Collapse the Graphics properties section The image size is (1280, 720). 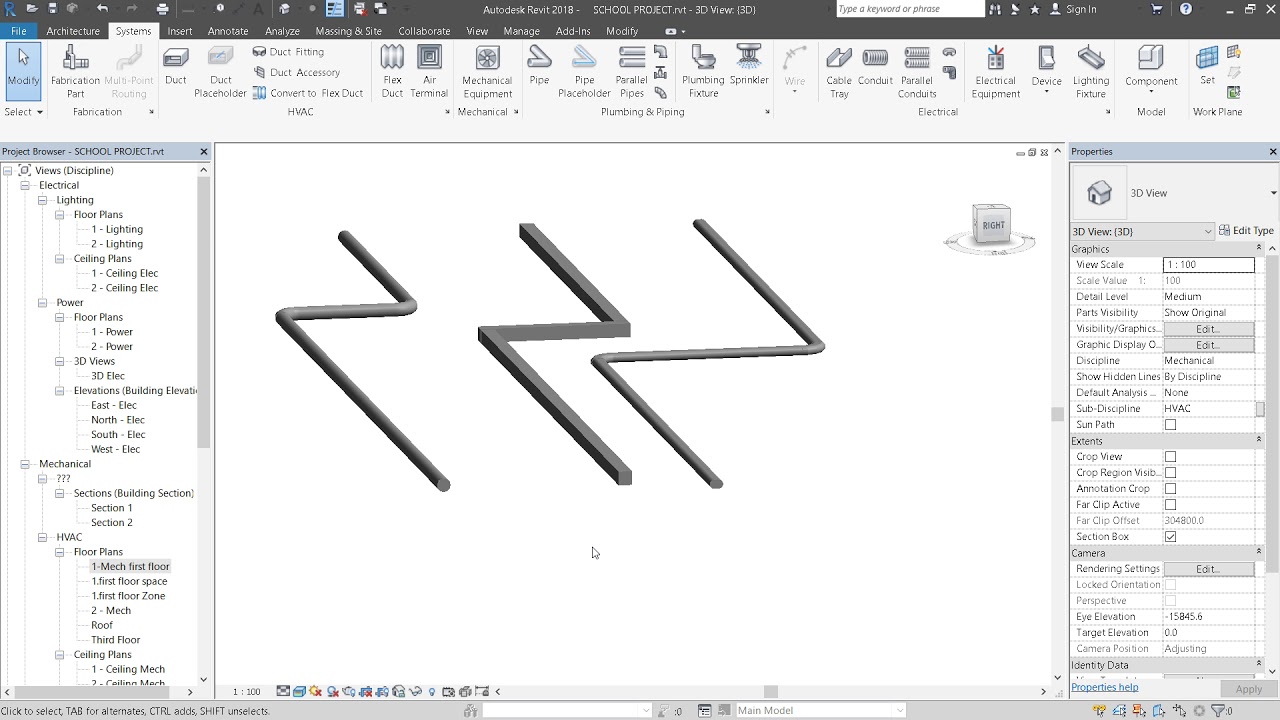(x=1258, y=248)
